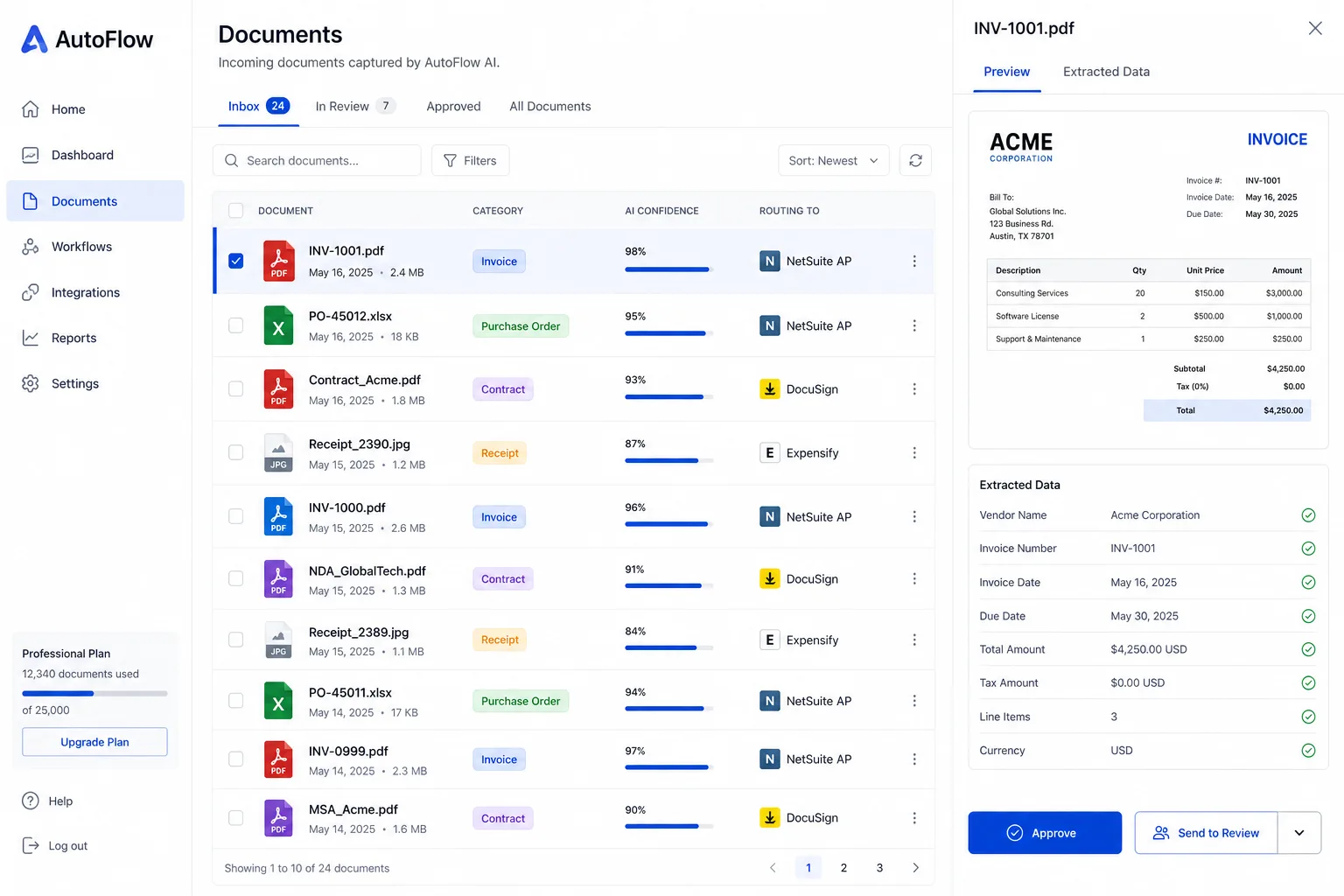Check the Contract_Acme.pdf checkbox

235,388
